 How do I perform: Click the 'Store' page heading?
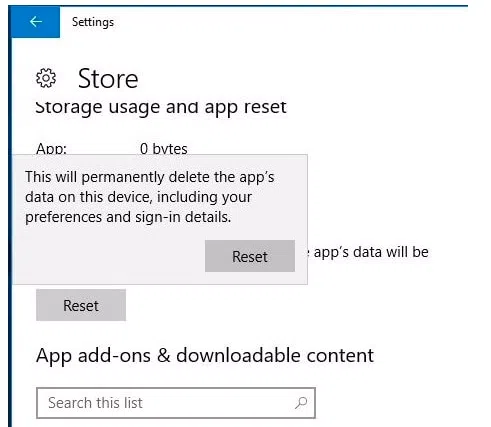(x=108, y=79)
